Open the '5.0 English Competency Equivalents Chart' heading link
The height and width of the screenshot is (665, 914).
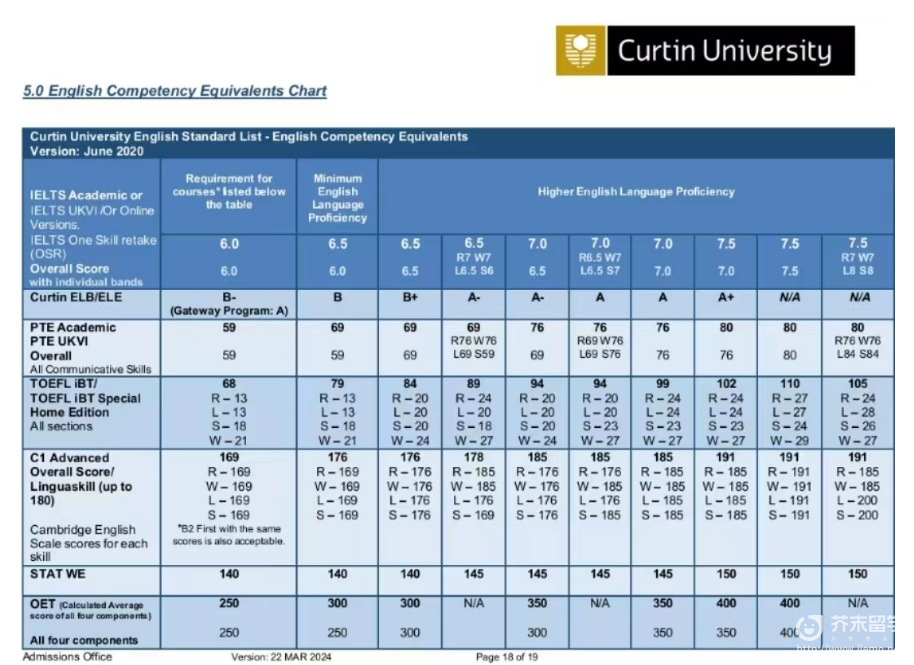coord(175,91)
